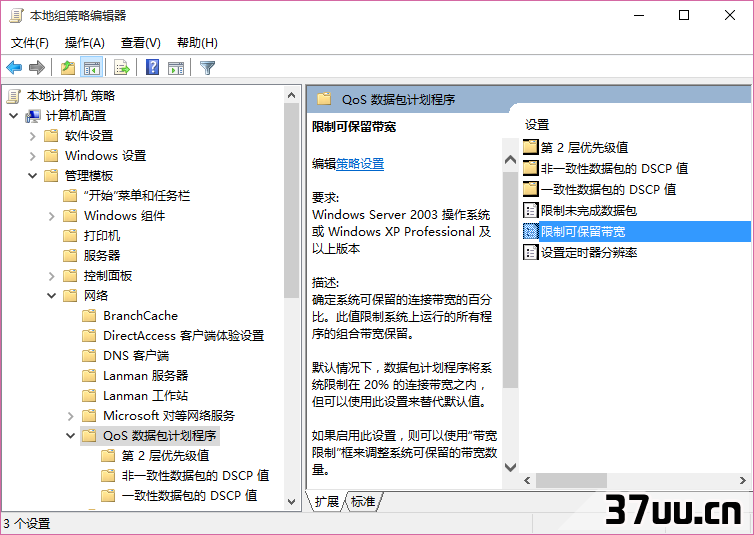Expand the Windows 组件 node
754x535 pixels.
[x=51, y=216]
